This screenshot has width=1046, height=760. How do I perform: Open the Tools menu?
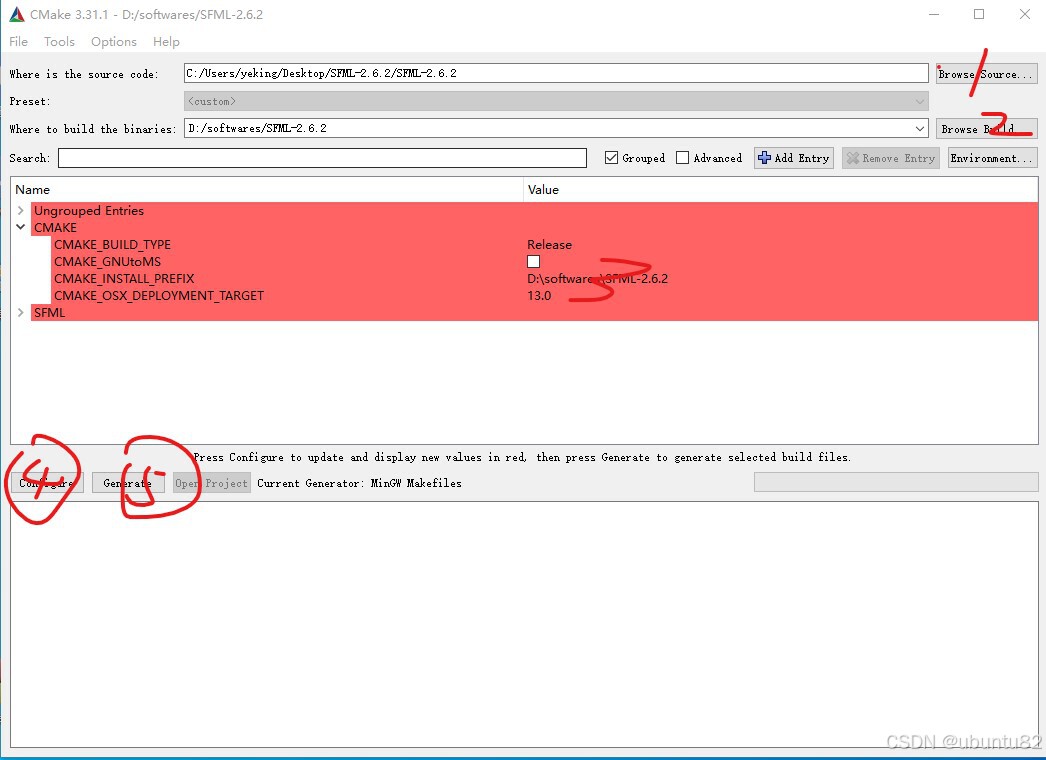59,41
